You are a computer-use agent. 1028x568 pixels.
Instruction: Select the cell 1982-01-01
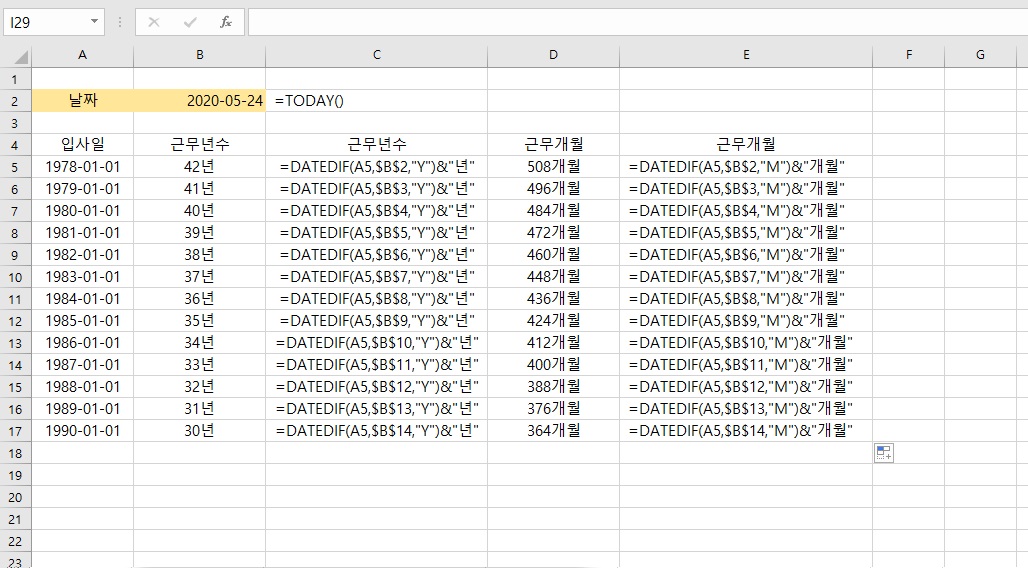[x=83, y=255]
